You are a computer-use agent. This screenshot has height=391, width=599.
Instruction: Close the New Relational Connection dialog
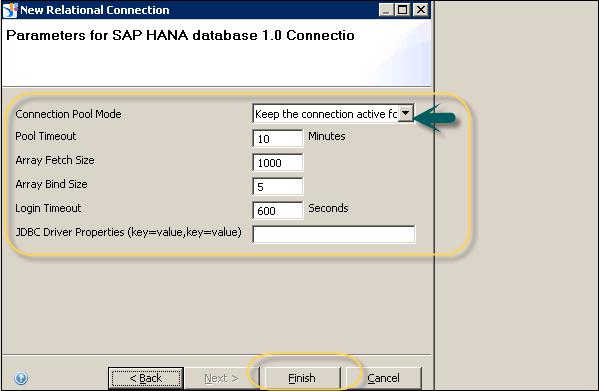click(421, 10)
